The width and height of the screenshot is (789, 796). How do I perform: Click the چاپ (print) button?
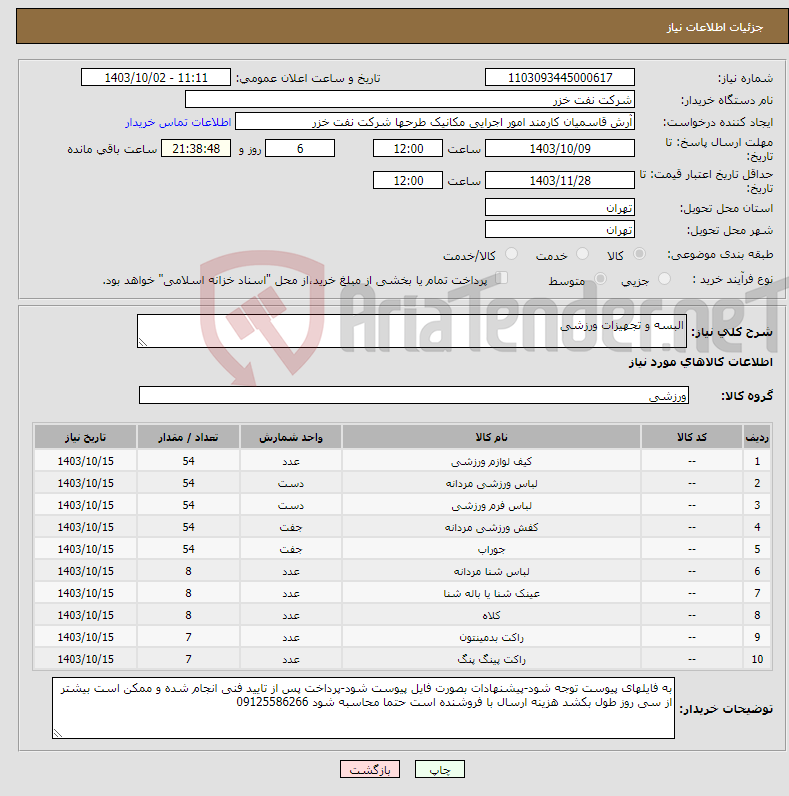click(x=439, y=770)
